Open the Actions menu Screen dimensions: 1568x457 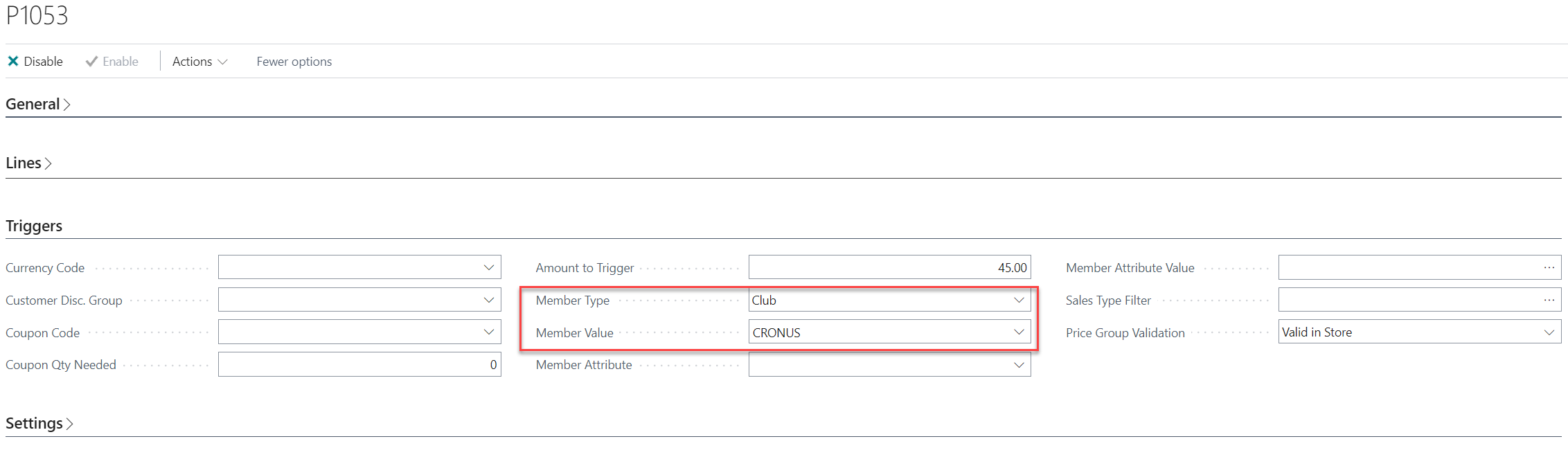(x=199, y=62)
